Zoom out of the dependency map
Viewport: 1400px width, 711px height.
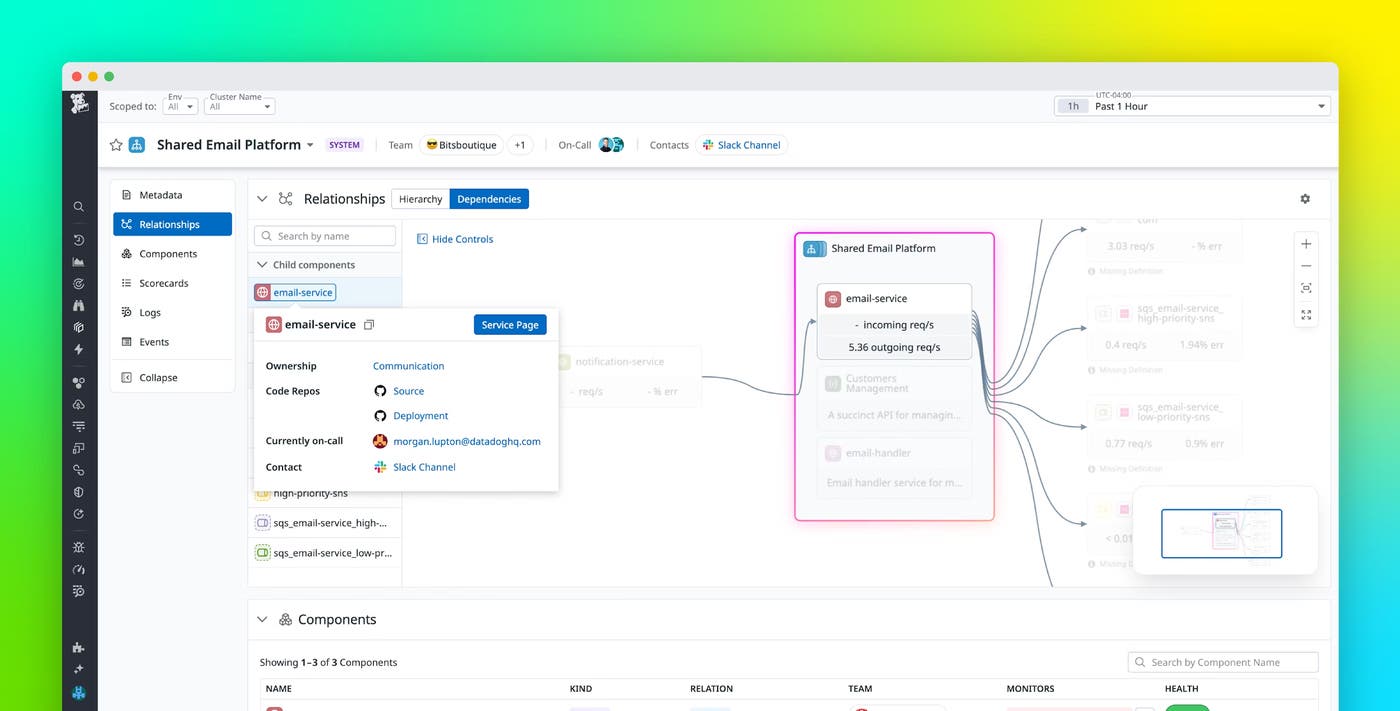(x=1306, y=266)
